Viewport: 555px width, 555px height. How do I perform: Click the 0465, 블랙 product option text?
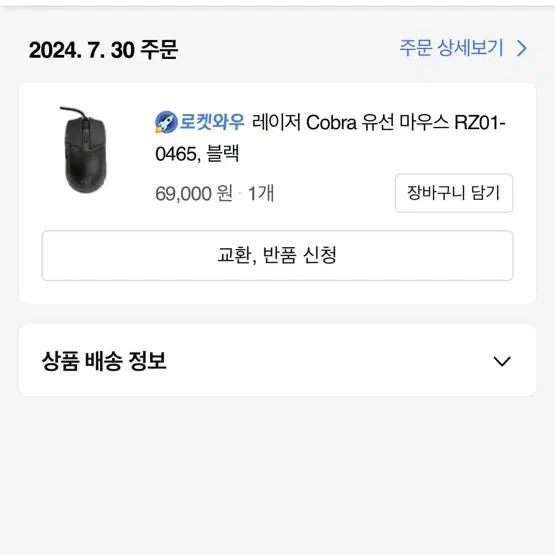point(197,154)
